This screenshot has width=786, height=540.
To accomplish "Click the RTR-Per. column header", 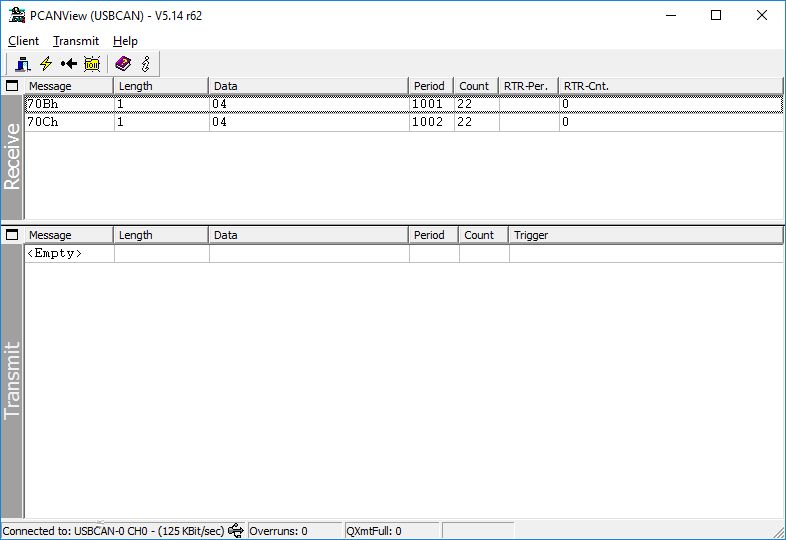I will [x=528, y=86].
